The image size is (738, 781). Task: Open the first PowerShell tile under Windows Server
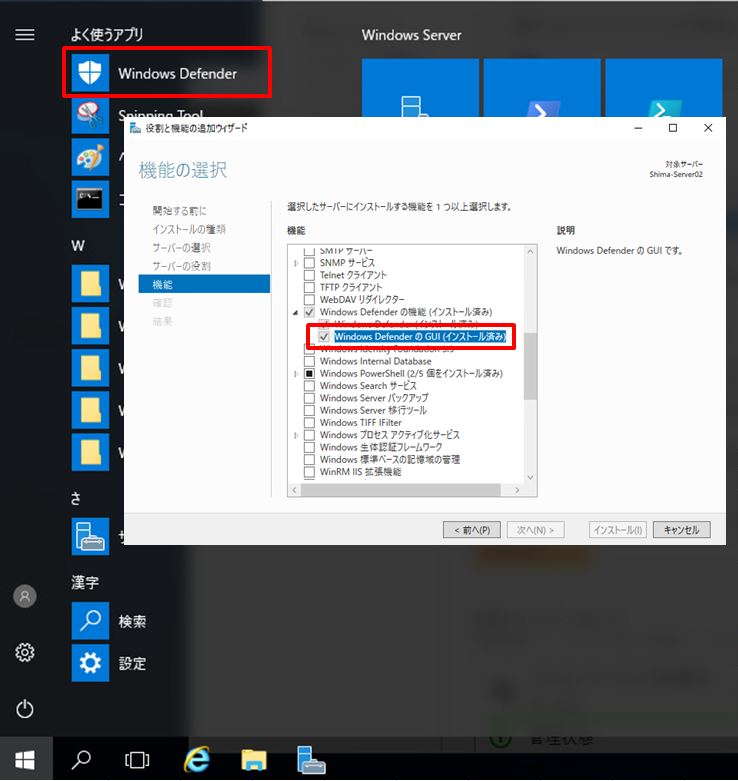(x=542, y=88)
